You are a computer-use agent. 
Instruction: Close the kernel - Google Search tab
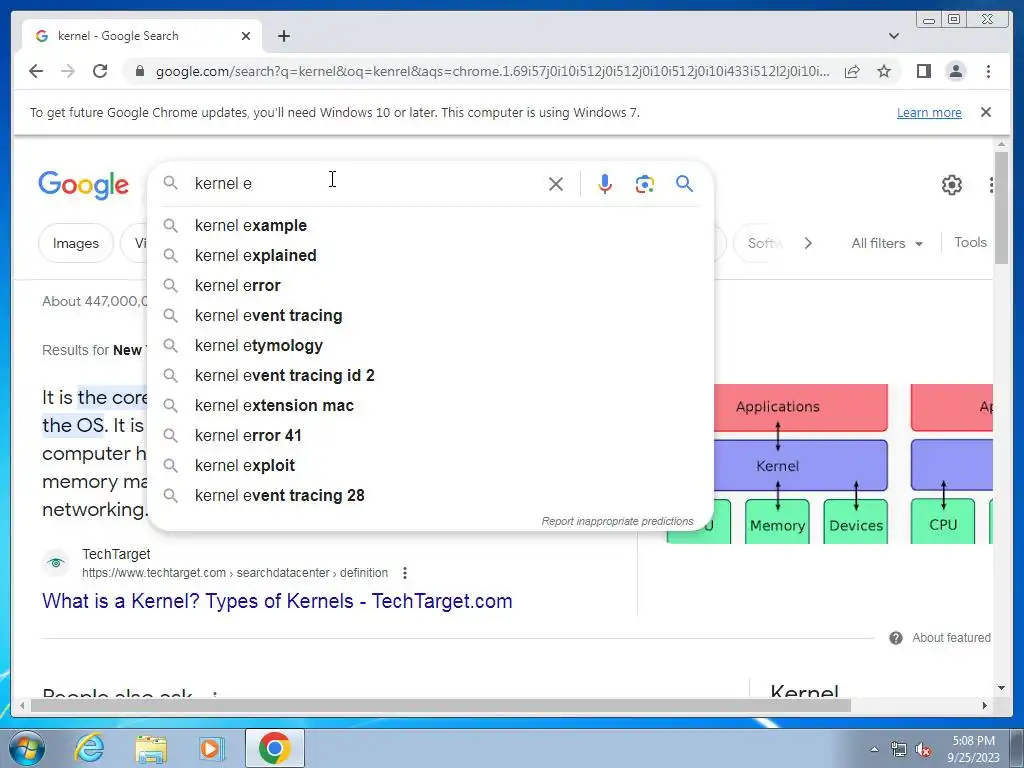coord(246,36)
